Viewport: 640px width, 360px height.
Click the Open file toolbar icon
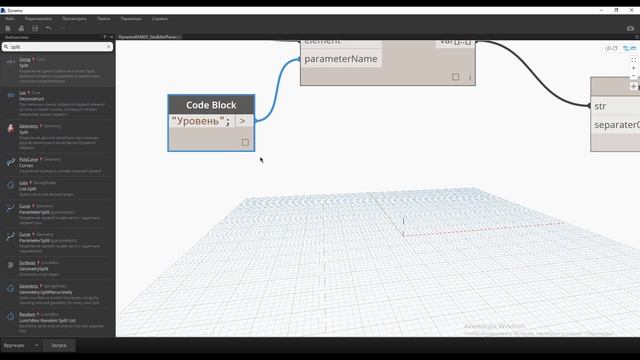21,28
